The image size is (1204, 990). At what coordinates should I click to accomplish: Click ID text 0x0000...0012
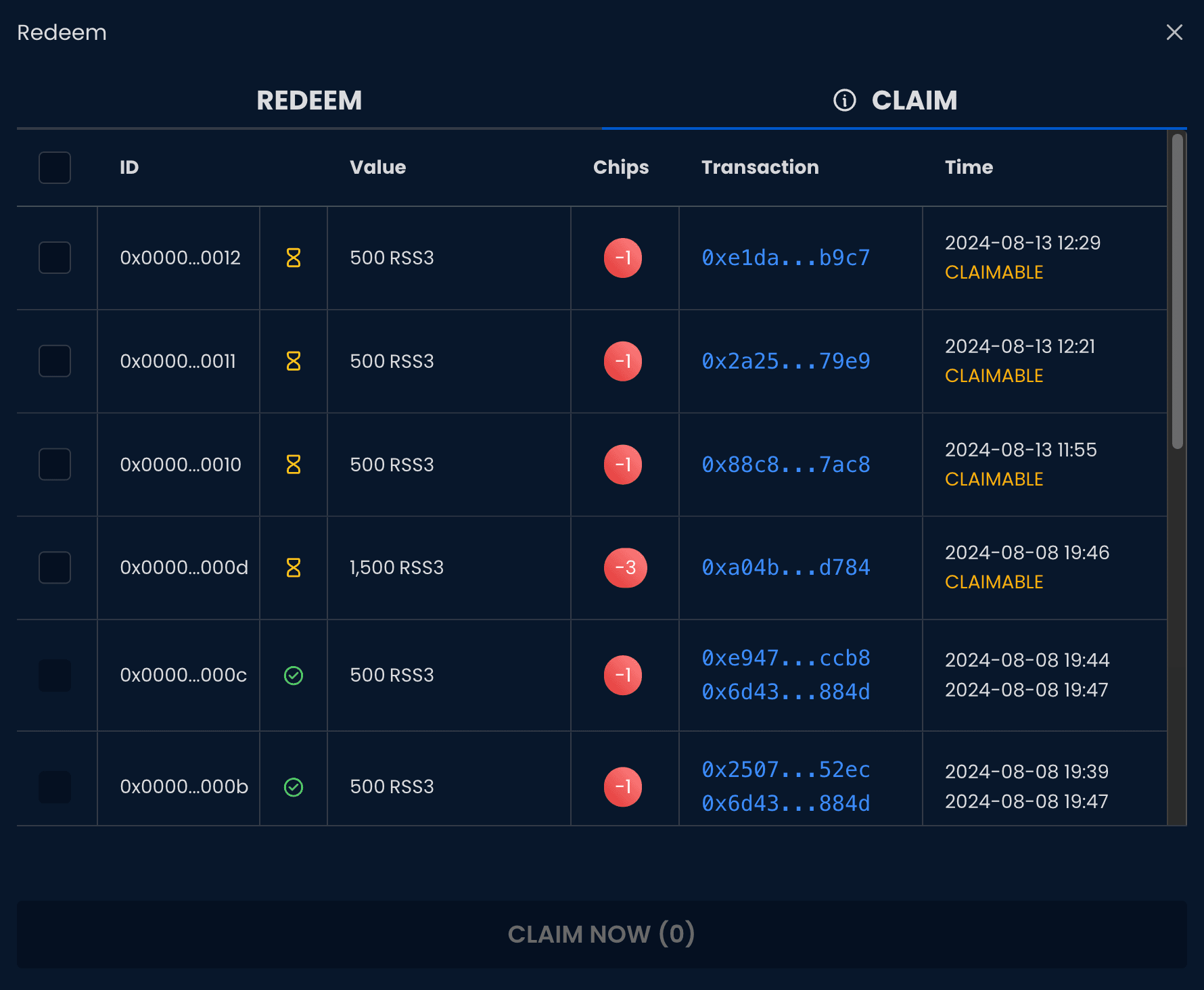[181, 258]
